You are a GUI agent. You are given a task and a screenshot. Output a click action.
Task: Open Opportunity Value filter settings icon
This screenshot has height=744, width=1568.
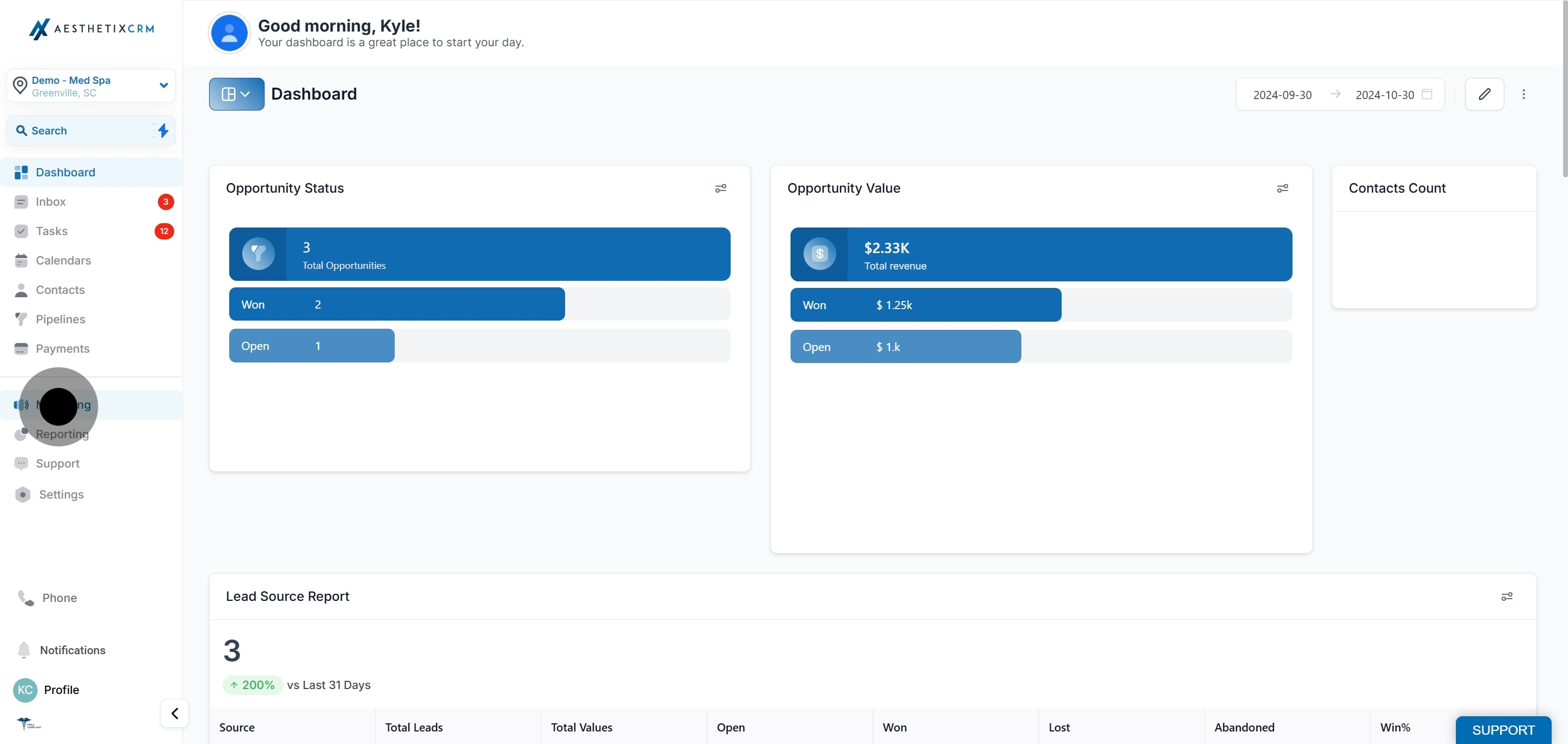click(x=1282, y=189)
